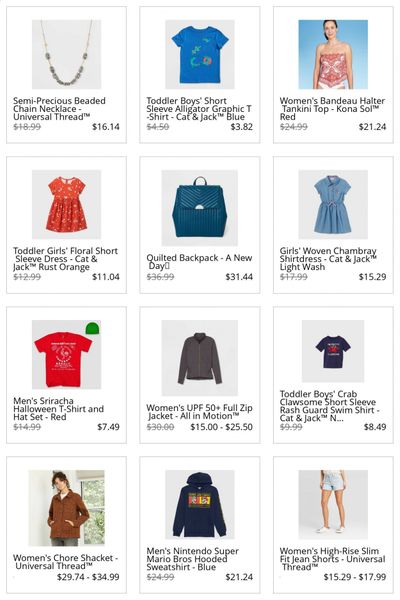The height and width of the screenshot is (600, 400).
Task: Open the Rust Orange floral dress image
Action: click(66, 204)
